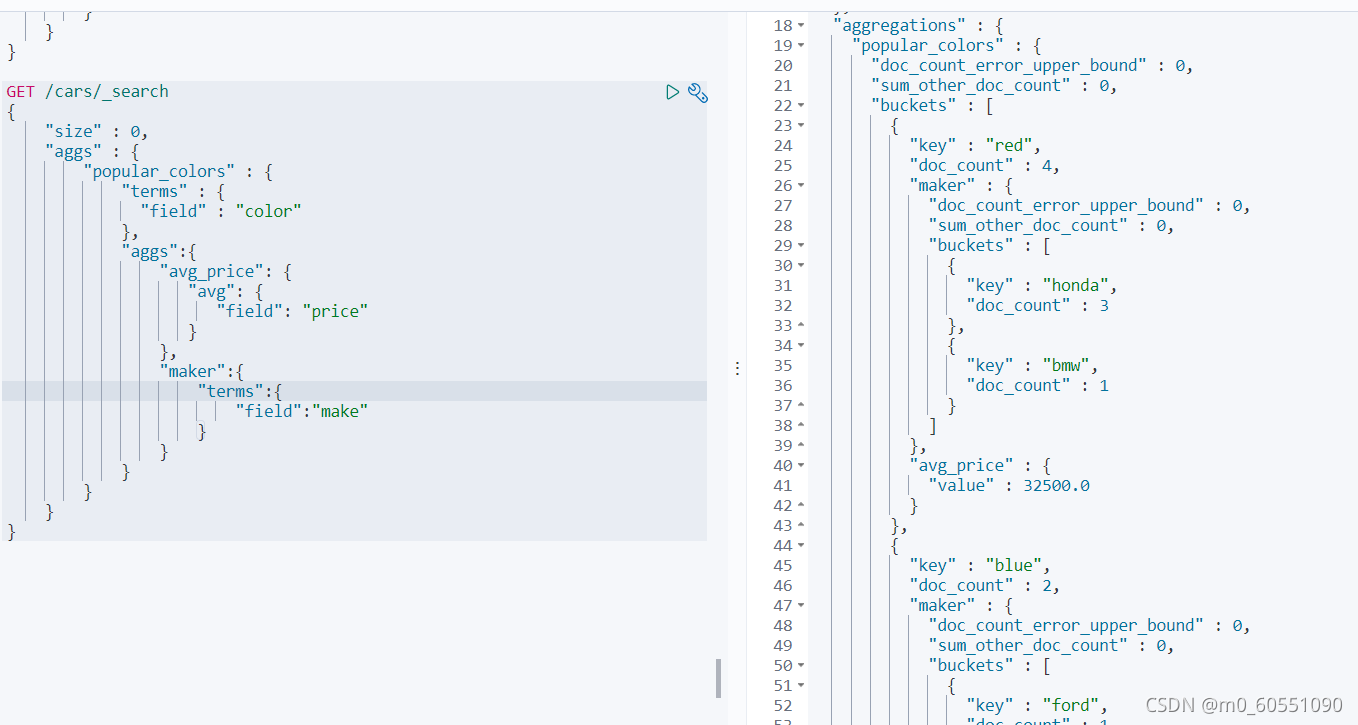Viewport: 1358px width, 725px height.
Task: Click fold-end marker at line 43
Action: pos(803,525)
